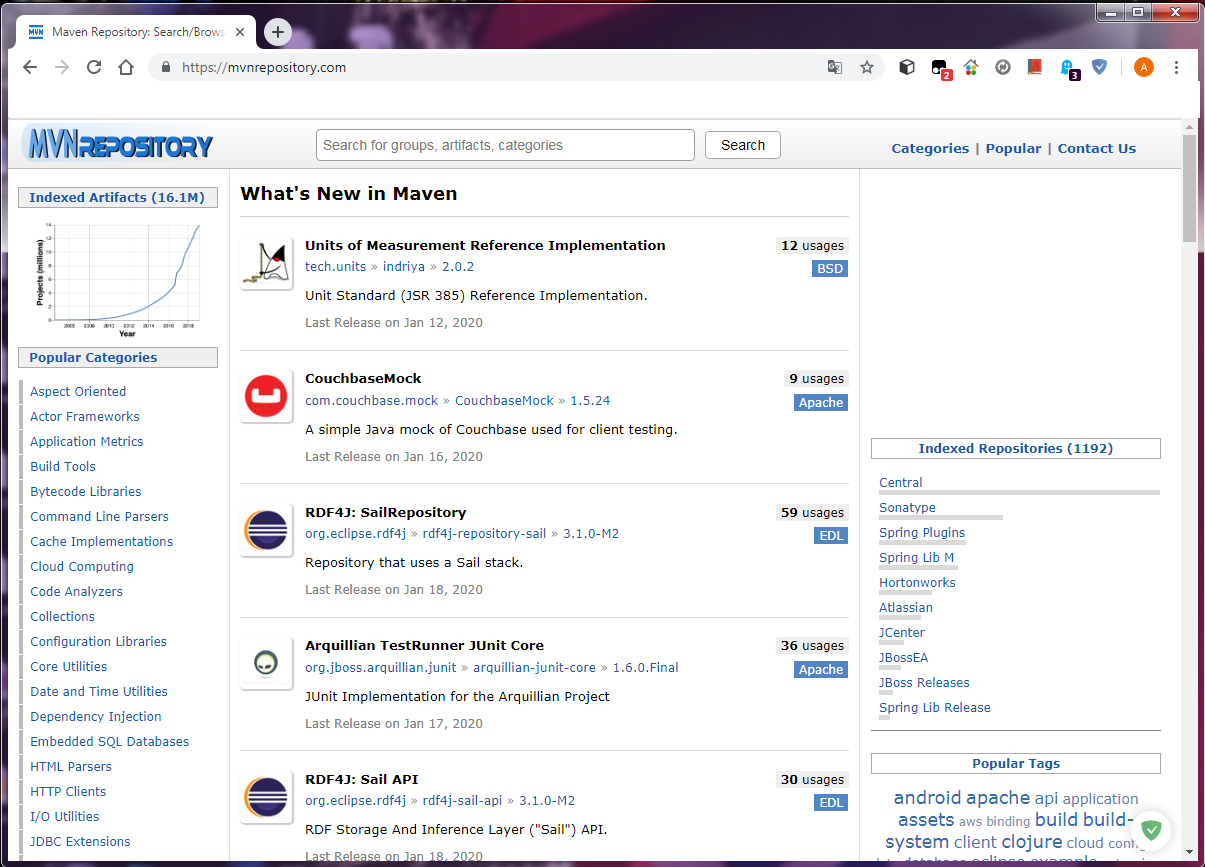Open the orange profile avatar

(1144, 67)
